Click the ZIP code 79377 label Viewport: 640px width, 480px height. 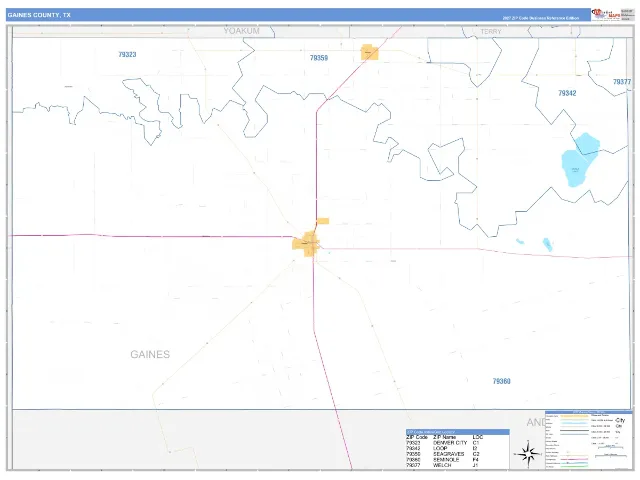pyautogui.click(x=622, y=82)
